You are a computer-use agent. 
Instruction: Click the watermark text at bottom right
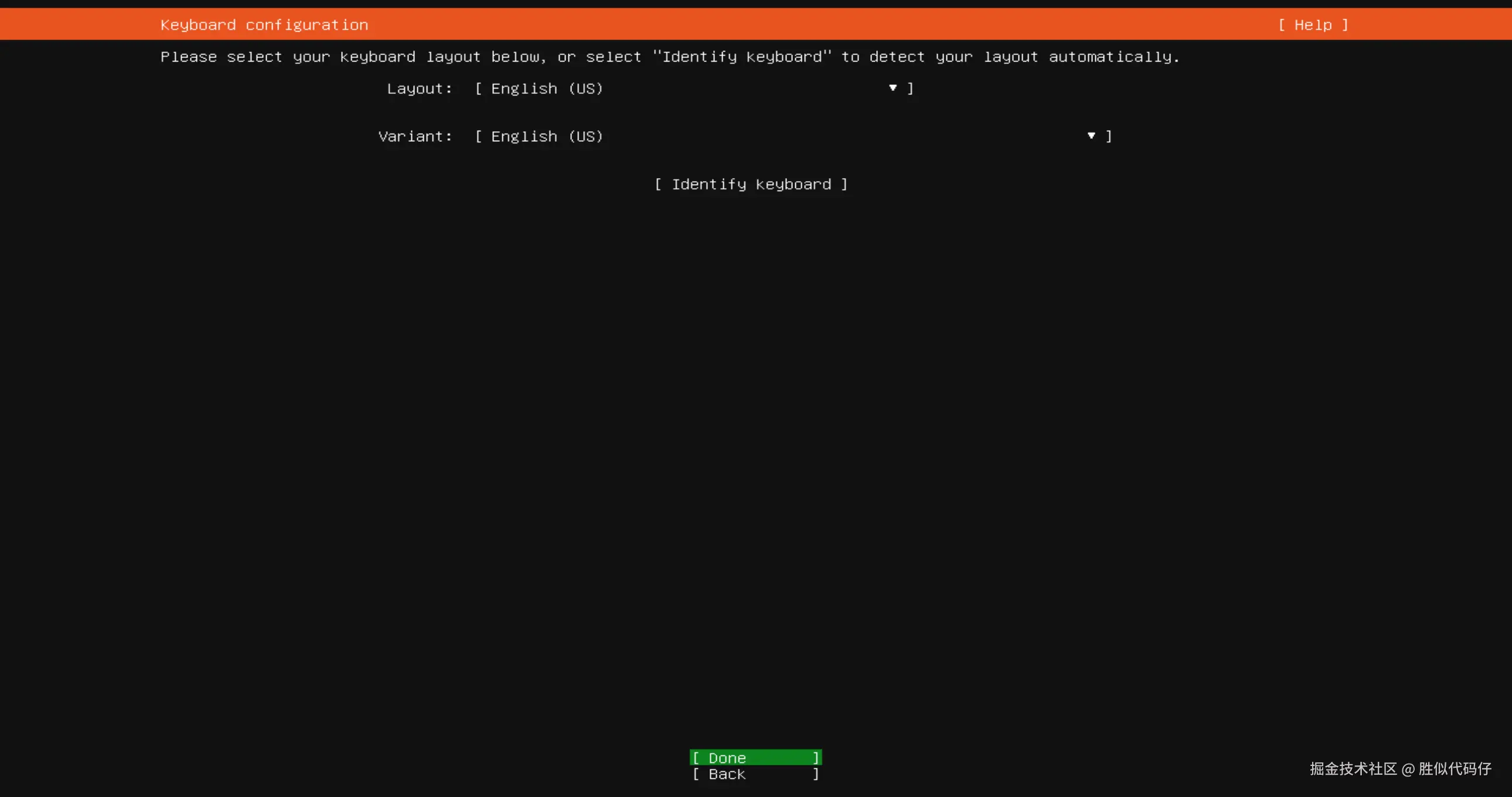coord(1400,769)
